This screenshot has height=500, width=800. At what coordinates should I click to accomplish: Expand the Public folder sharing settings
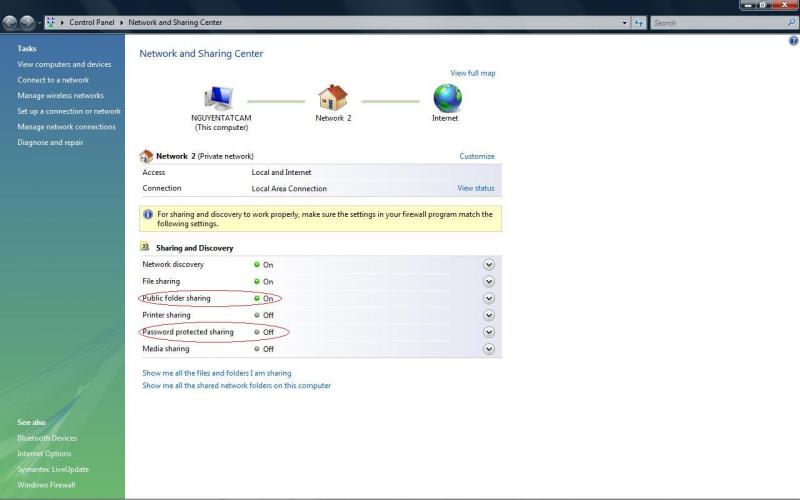coord(489,298)
